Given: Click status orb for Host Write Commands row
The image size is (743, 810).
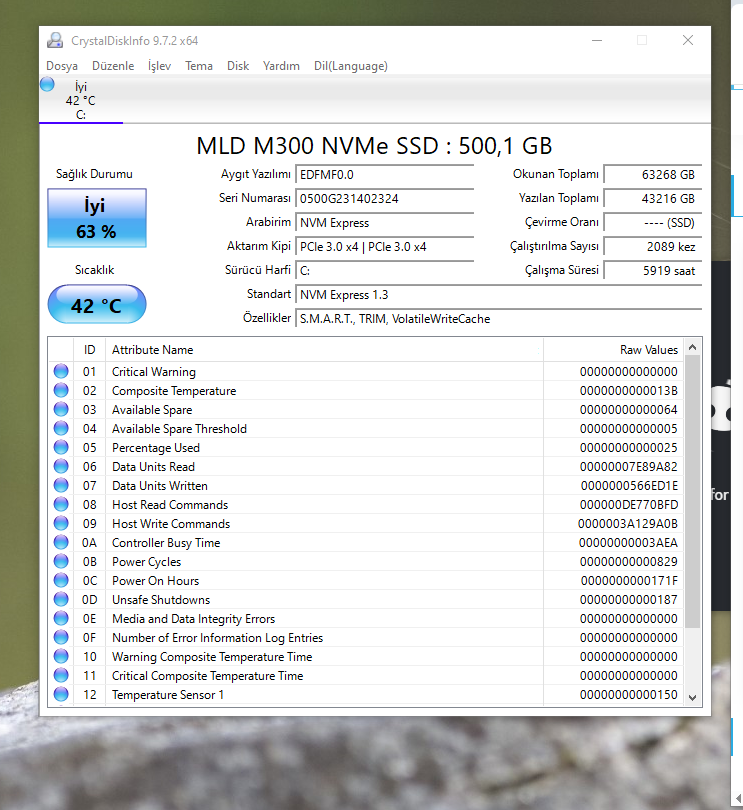Looking at the screenshot, I should click(x=61, y=523).
